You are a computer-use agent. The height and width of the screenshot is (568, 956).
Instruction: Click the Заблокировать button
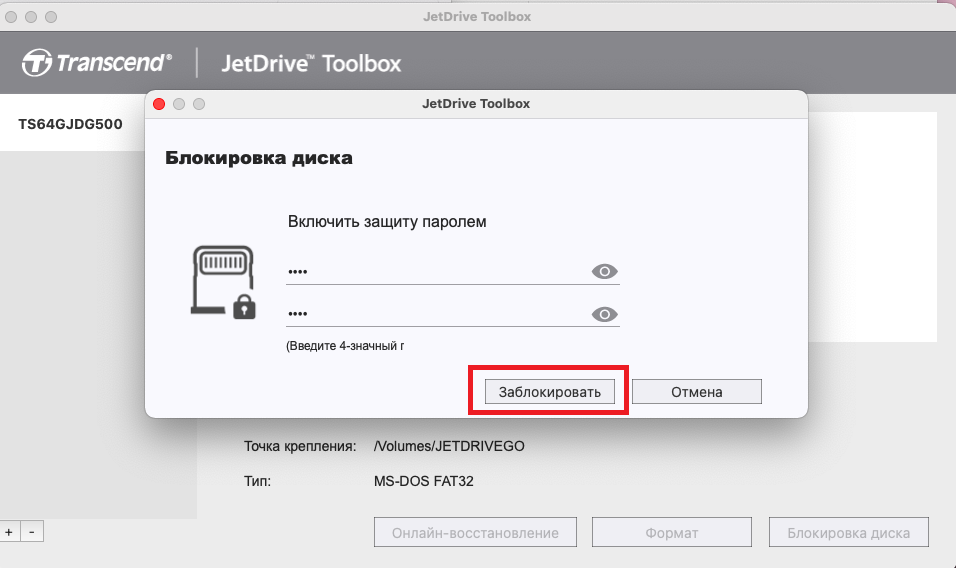coord(549,391)
